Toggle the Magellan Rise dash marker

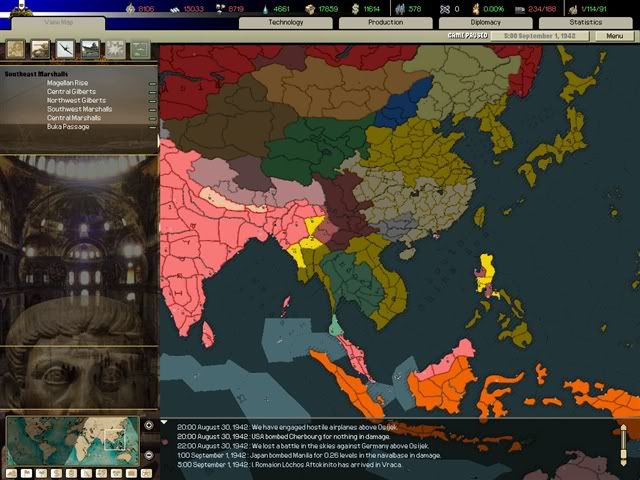(x=152, y=84)
